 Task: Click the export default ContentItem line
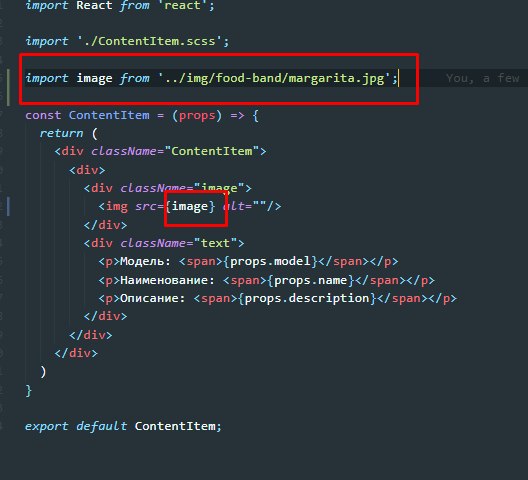click(x=123, y=426)
